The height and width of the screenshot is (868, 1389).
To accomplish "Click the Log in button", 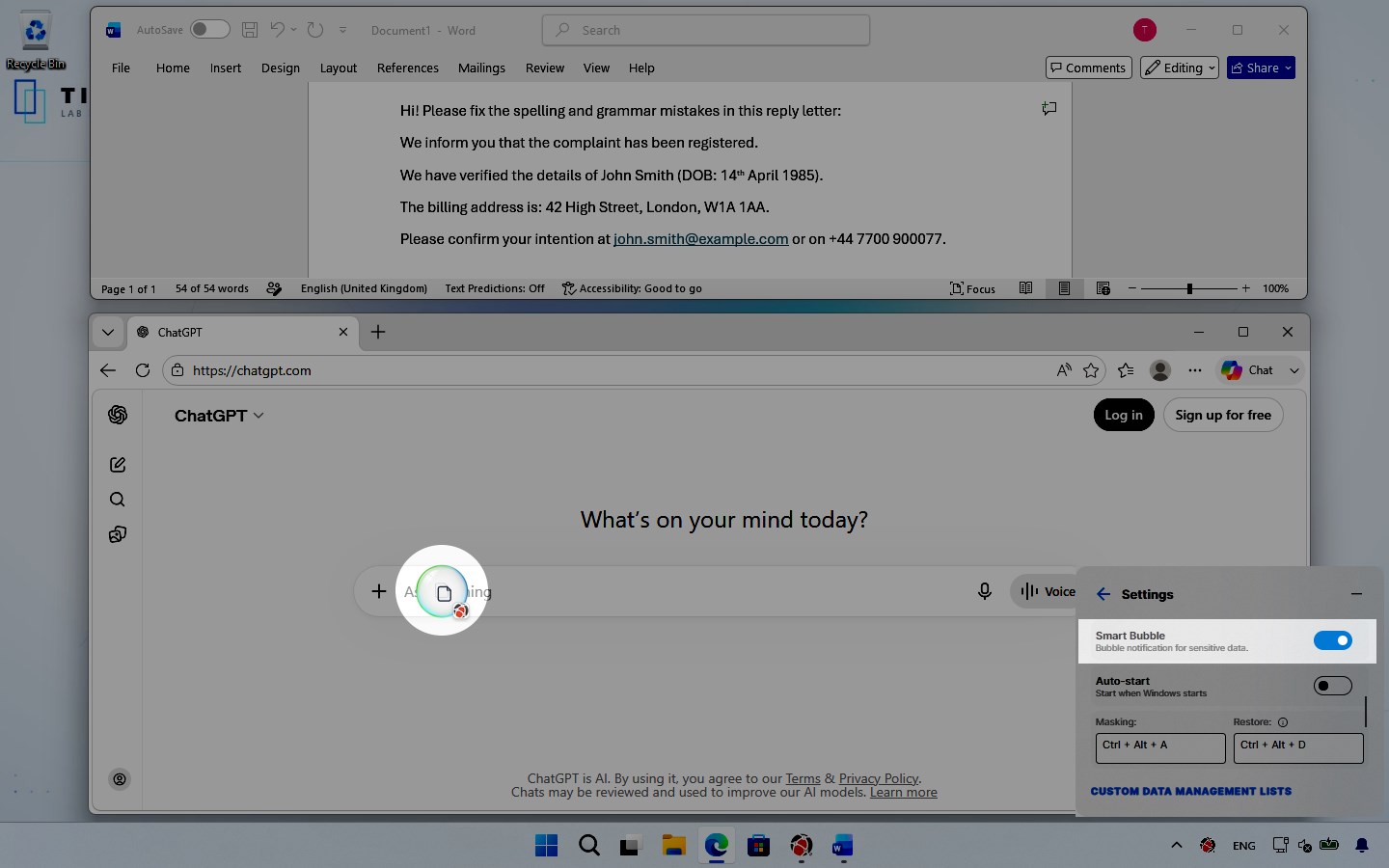I will tap(1124, 415).
